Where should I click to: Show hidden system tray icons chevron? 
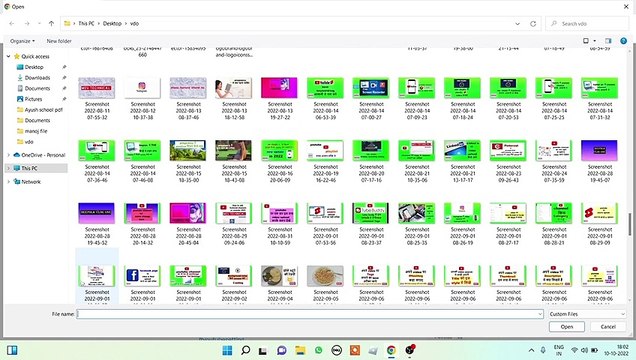(x=531, y=350)
